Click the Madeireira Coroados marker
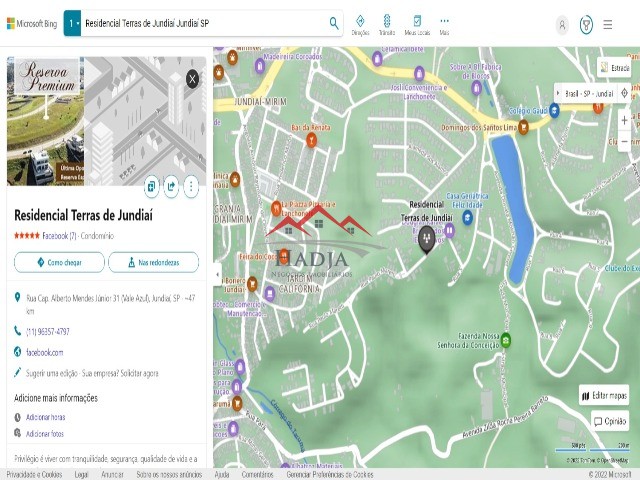The height and width of the screenshot is (480, 640). click(260, 65)
